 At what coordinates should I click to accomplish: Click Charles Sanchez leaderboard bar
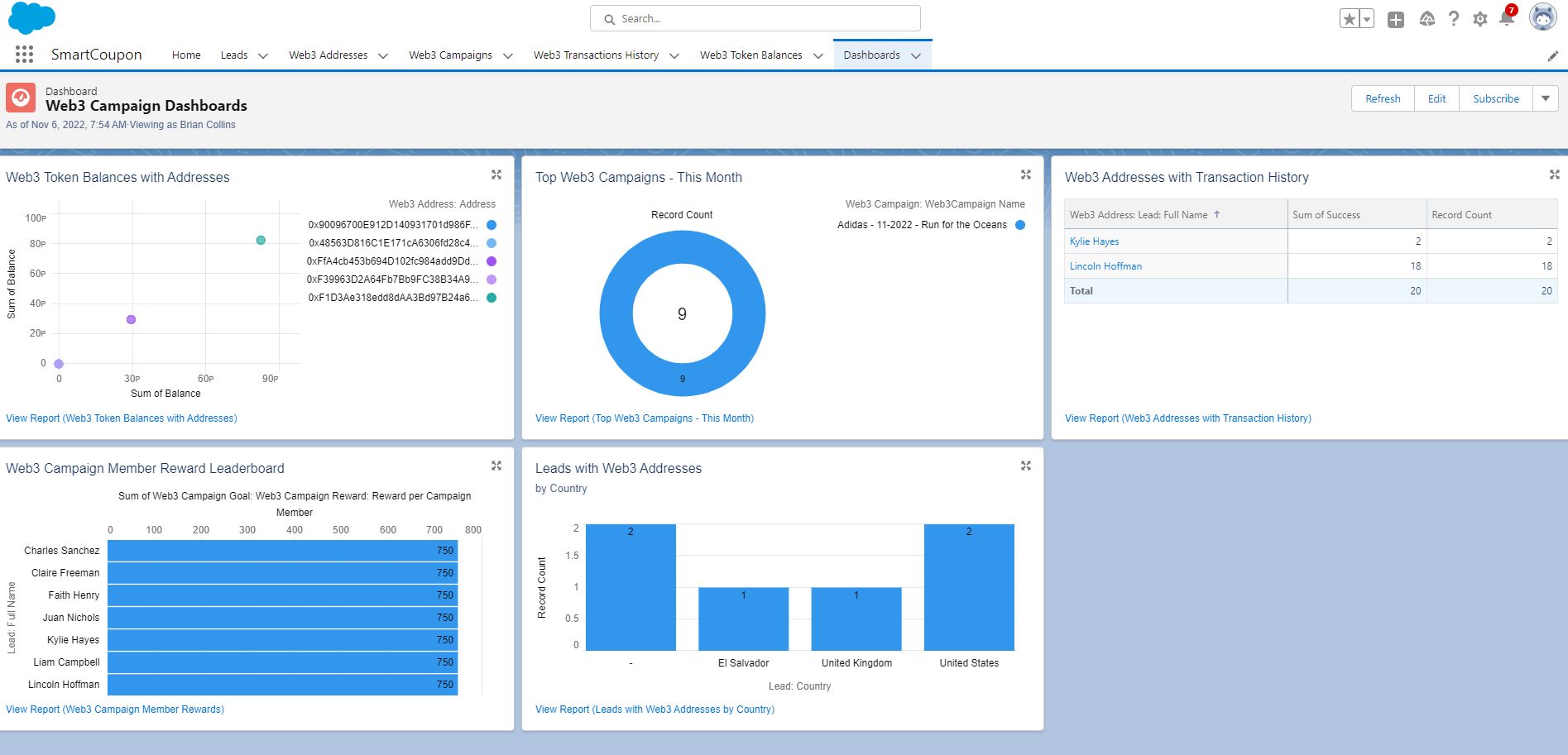[x=282, y=550]
